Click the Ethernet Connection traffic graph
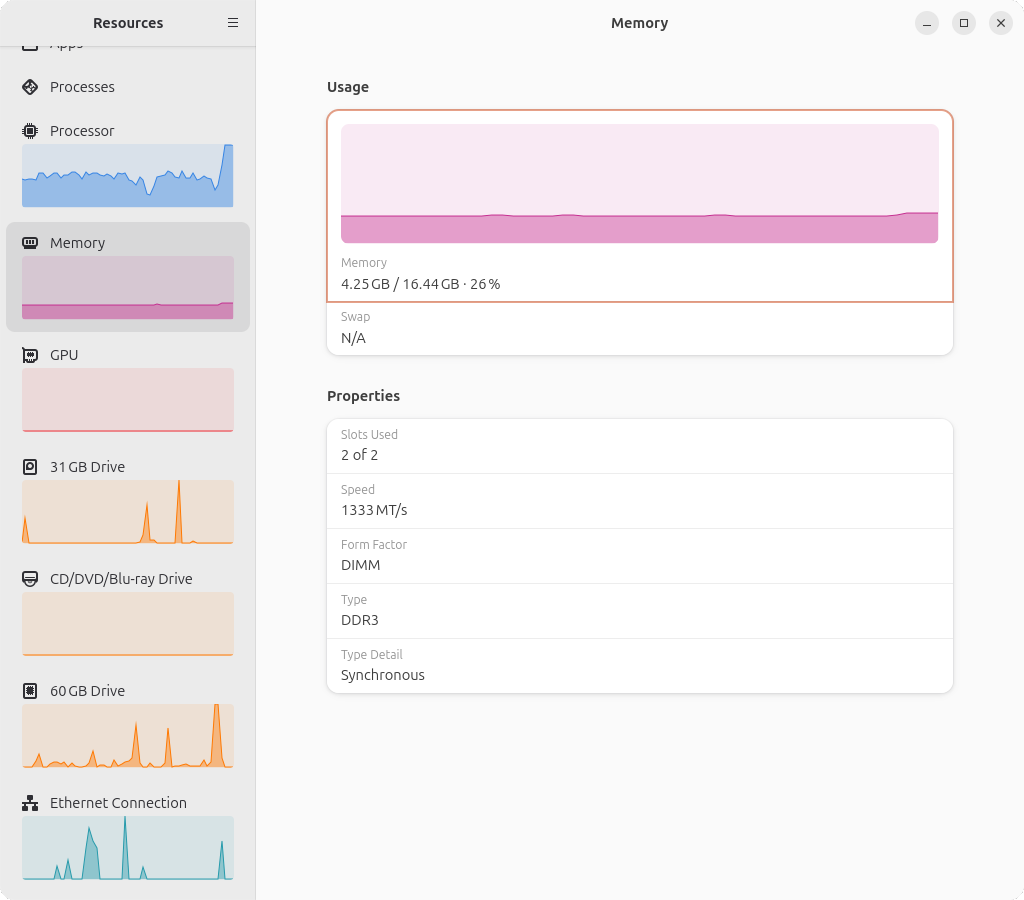 127,848
